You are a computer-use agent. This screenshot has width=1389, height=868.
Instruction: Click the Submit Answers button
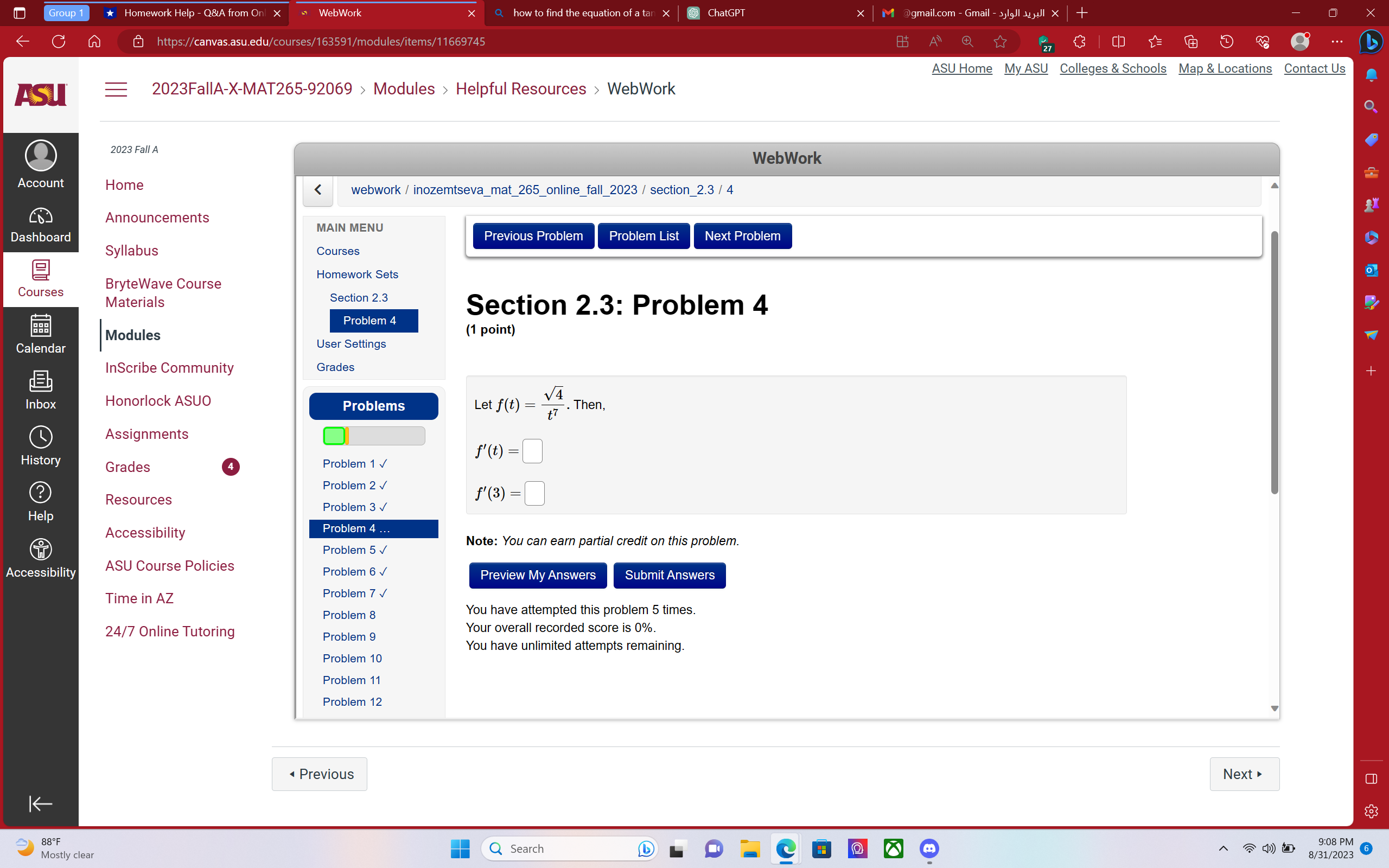click(669, 575)
